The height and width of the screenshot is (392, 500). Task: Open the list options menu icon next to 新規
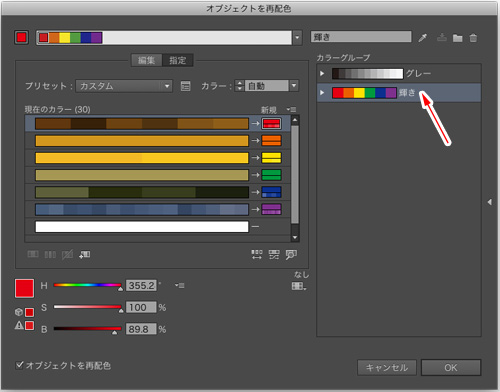291,109
